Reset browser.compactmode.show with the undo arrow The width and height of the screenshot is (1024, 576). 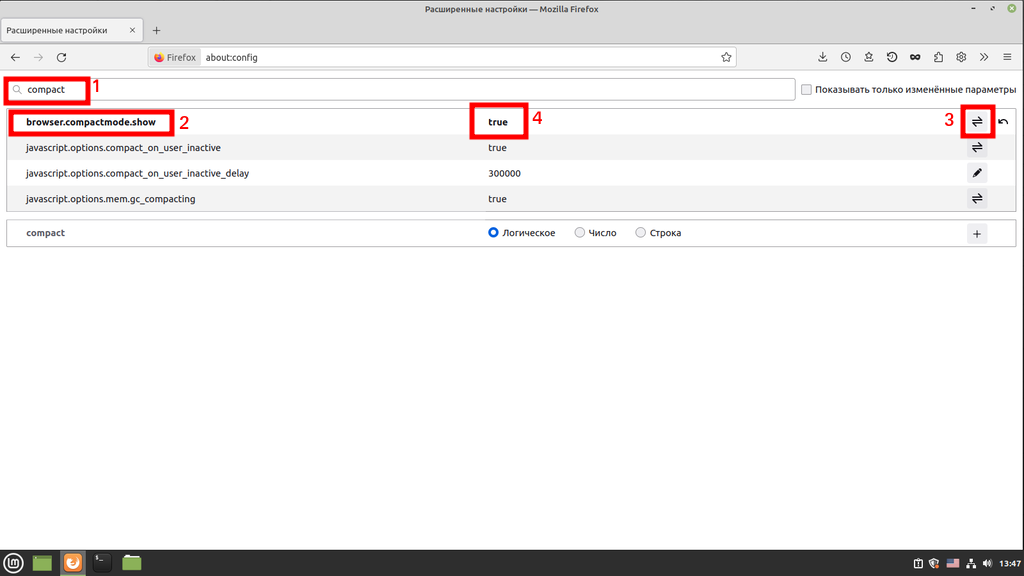click(1003, 122)
